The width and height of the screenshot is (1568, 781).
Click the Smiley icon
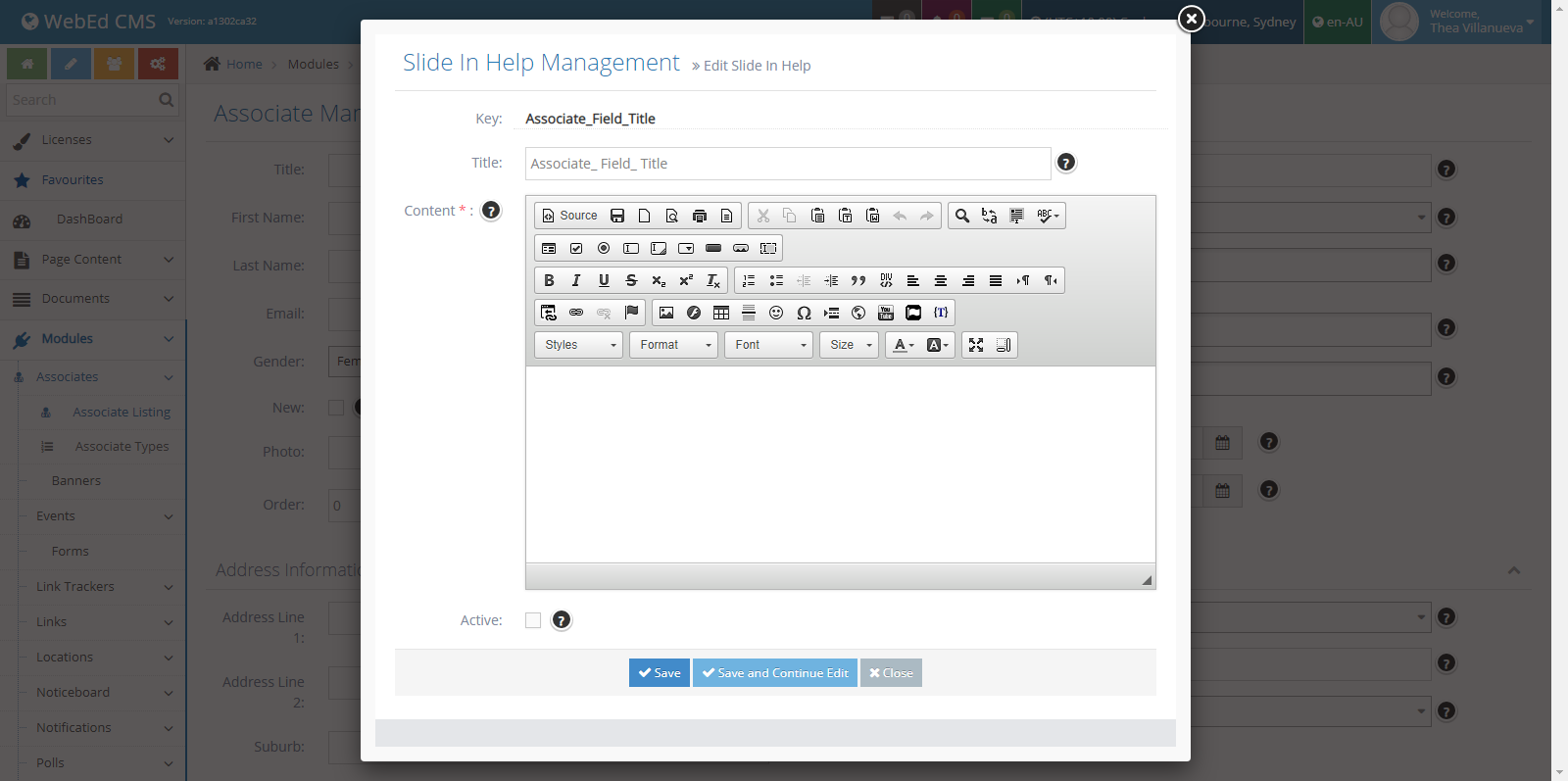[776, 313]
